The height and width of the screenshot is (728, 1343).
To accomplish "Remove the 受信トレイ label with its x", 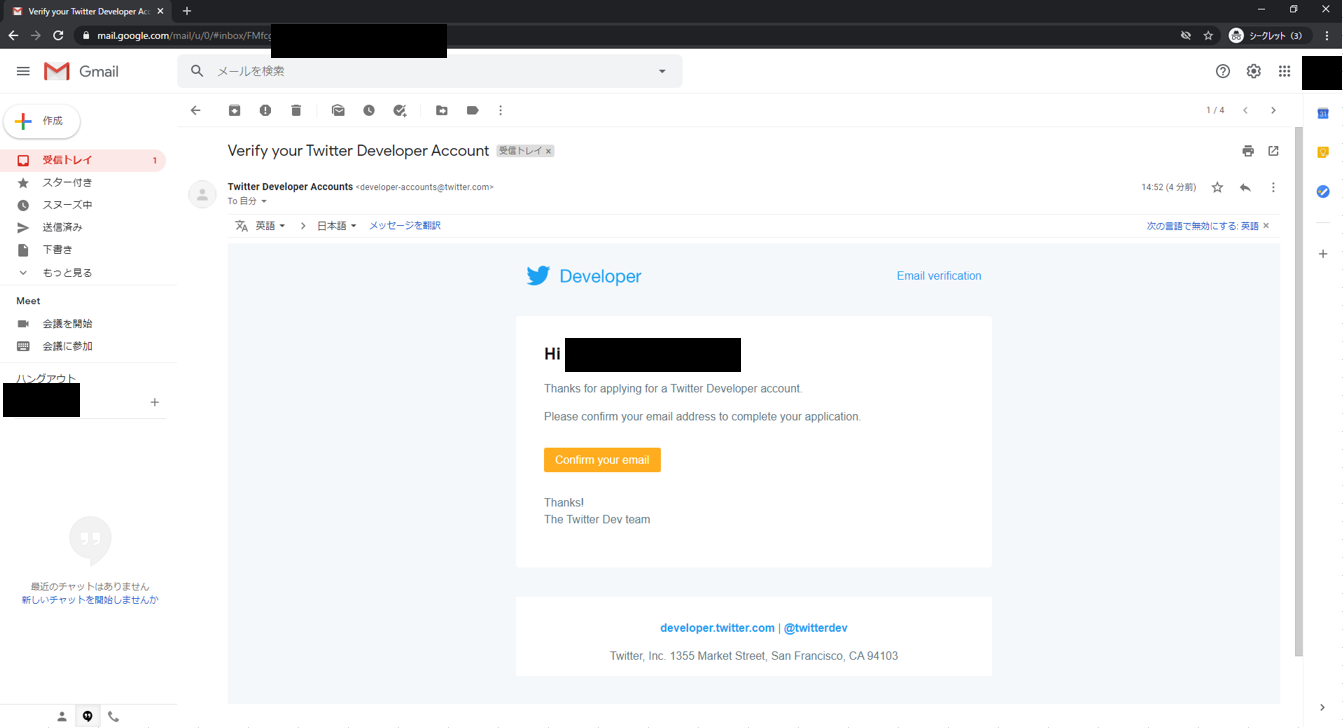I will click(x=548, y=151).
